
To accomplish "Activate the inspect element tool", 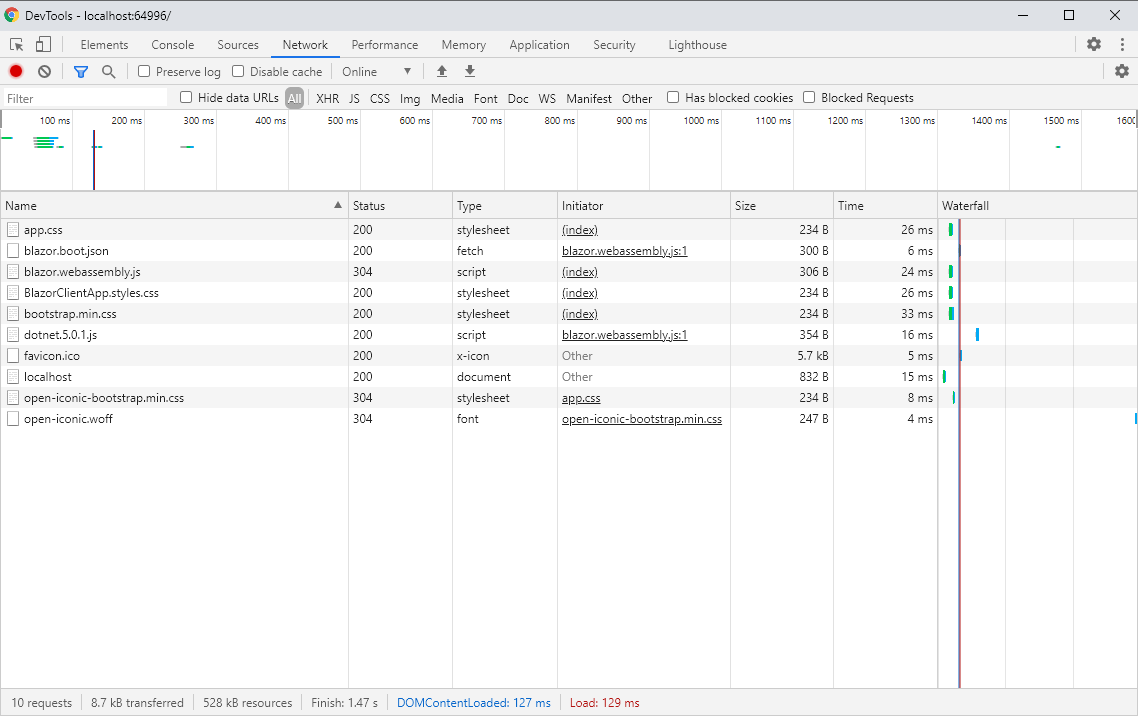I will pyautogui.click(x=15, y=45).
